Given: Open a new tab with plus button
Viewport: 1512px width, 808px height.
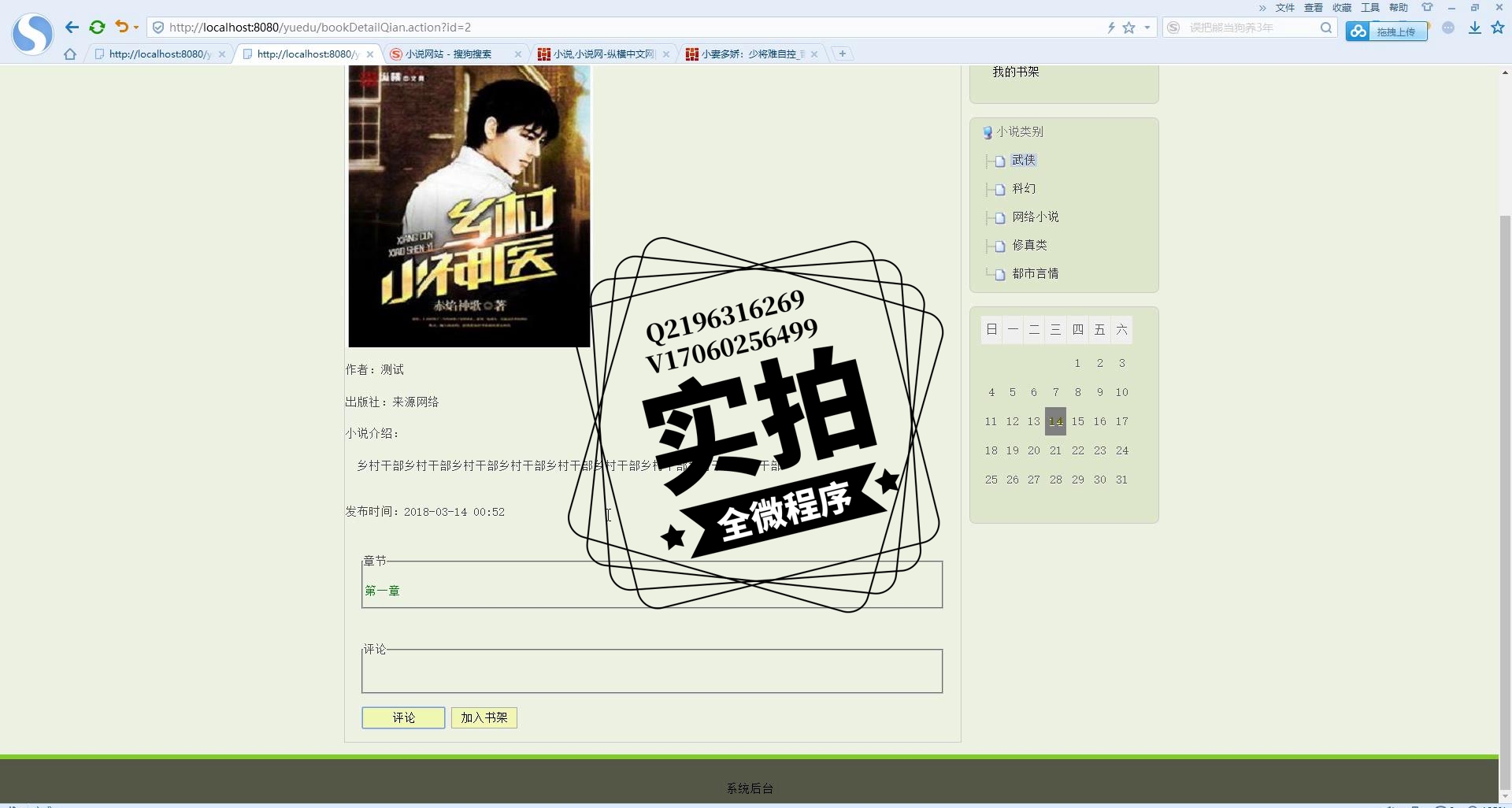Looking at the screenshot, I should click(x=842, y=54).
